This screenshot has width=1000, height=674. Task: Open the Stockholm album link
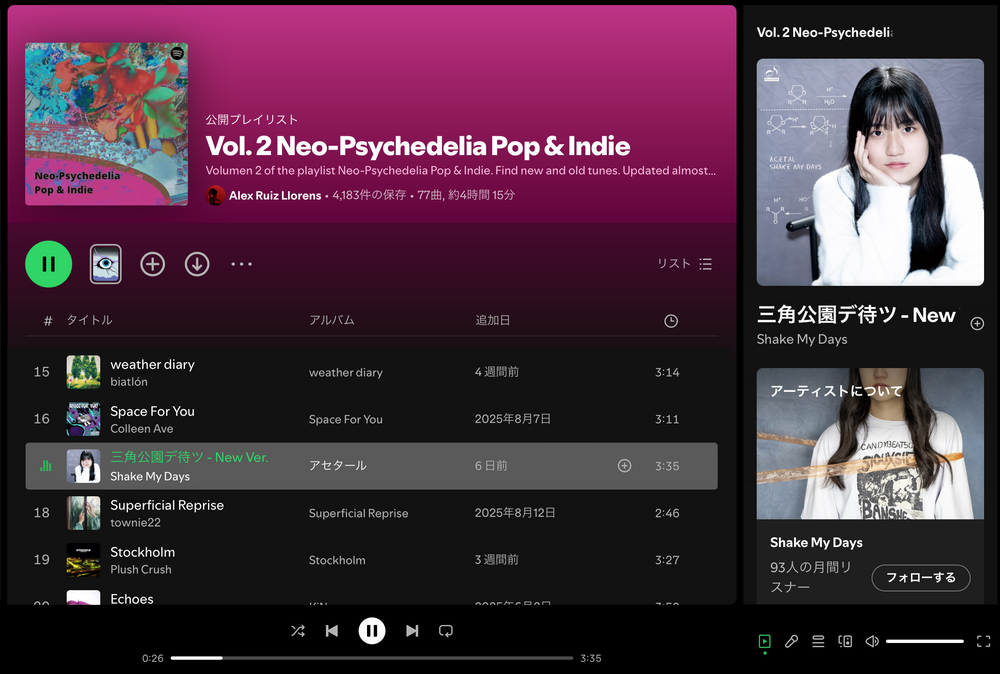337,560
